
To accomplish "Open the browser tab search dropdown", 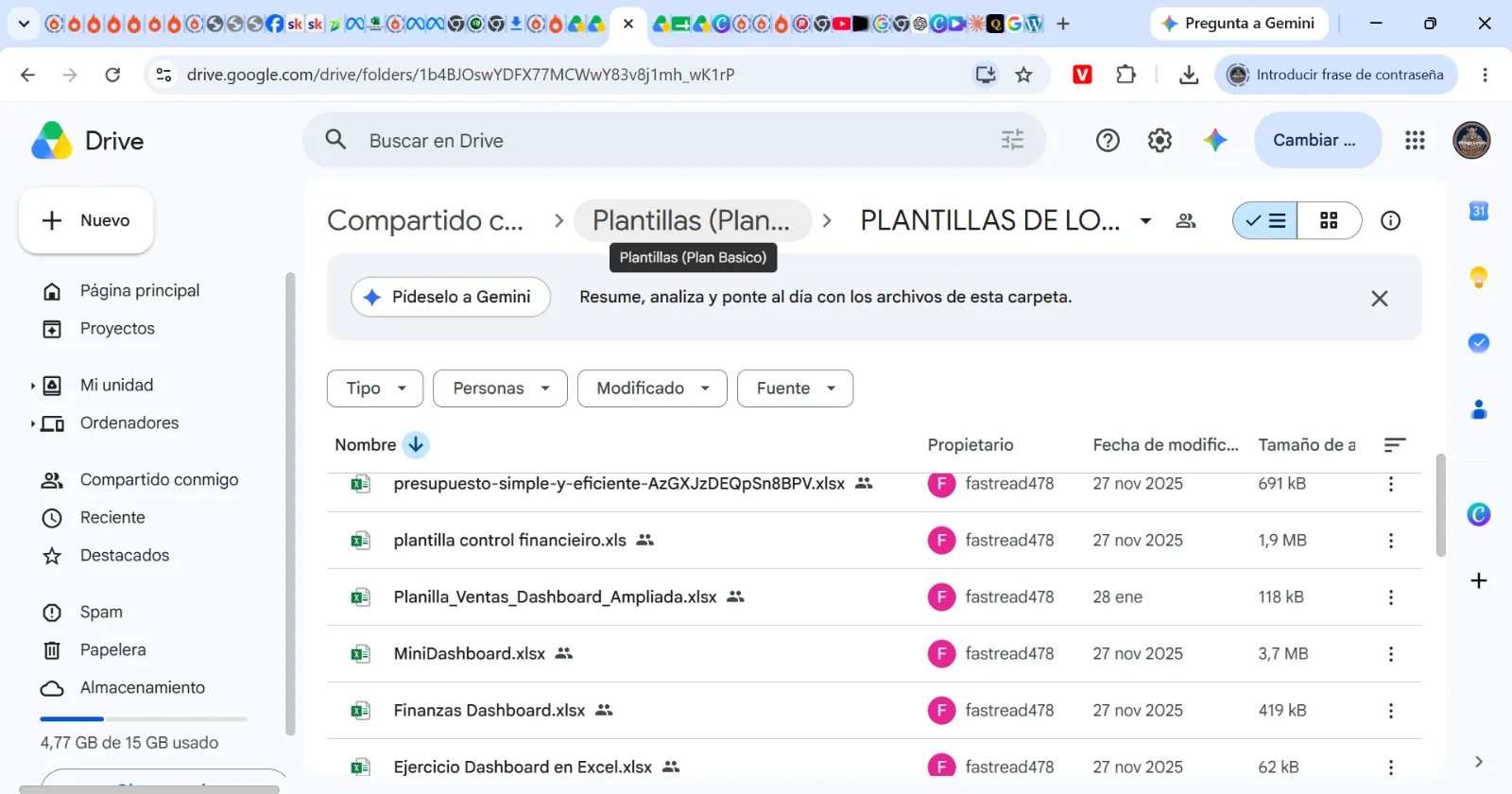I will coord(24,24).
